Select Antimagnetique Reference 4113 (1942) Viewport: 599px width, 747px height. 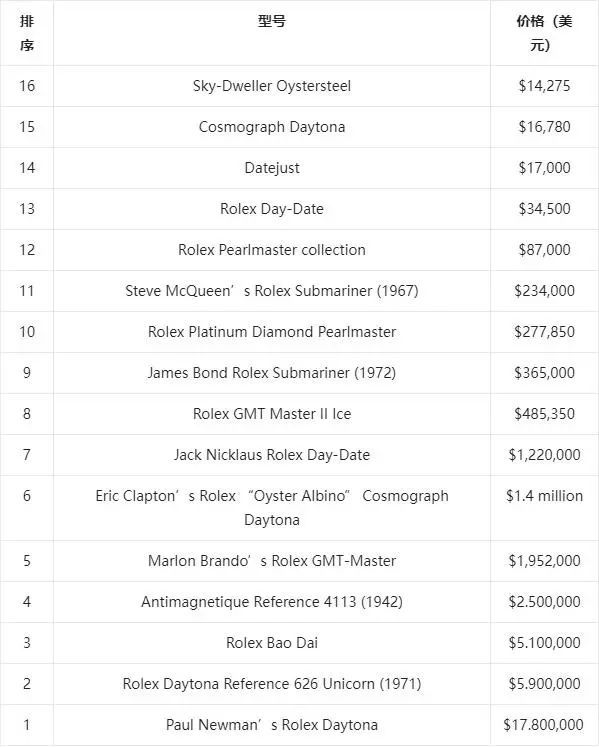272,601
